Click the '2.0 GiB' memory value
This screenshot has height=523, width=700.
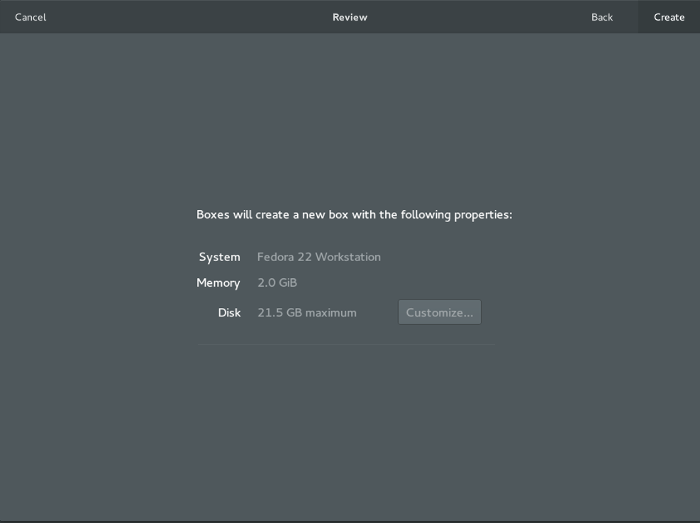click(x=277, y=283)
